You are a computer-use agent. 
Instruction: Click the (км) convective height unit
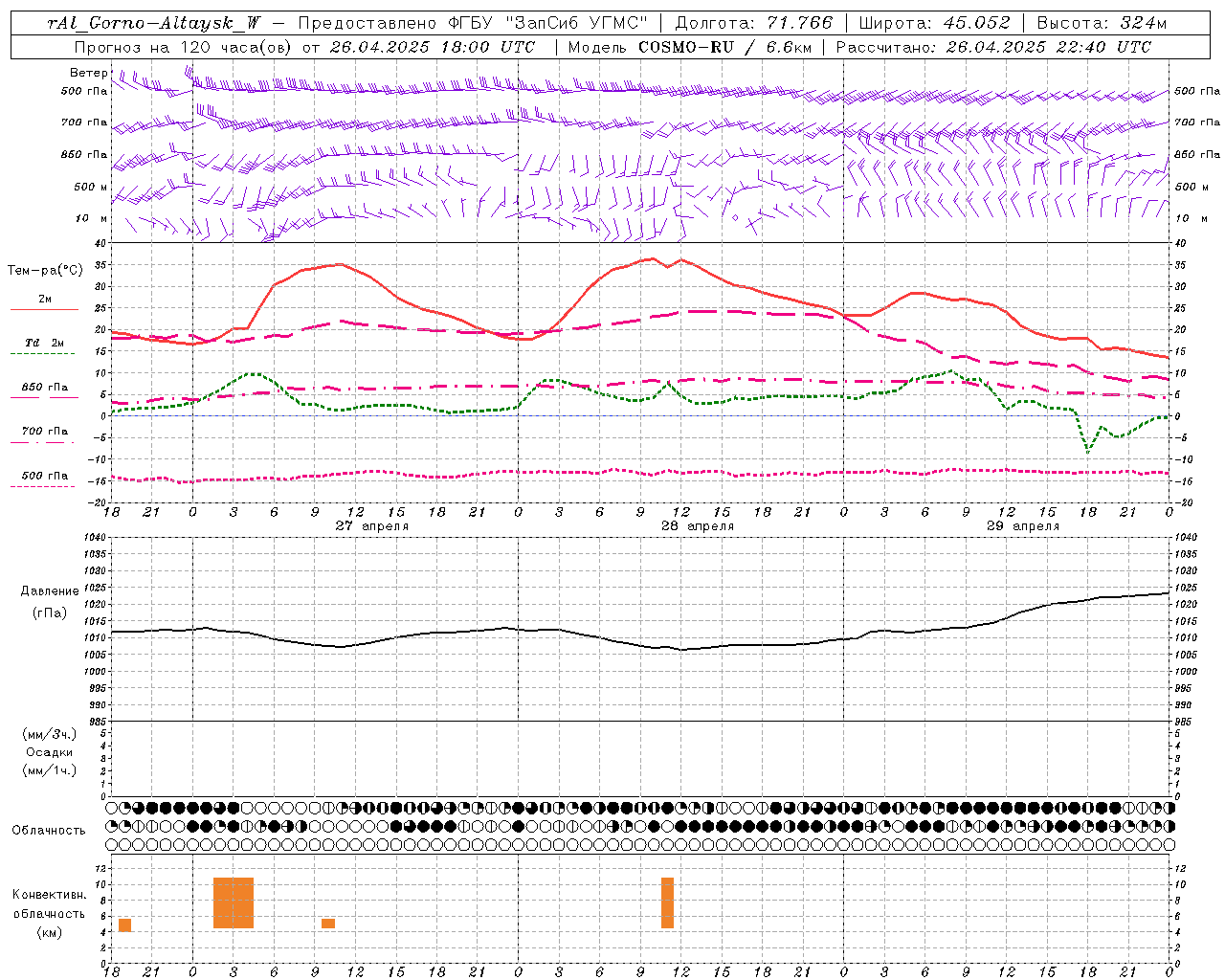[x=49, y=932]
